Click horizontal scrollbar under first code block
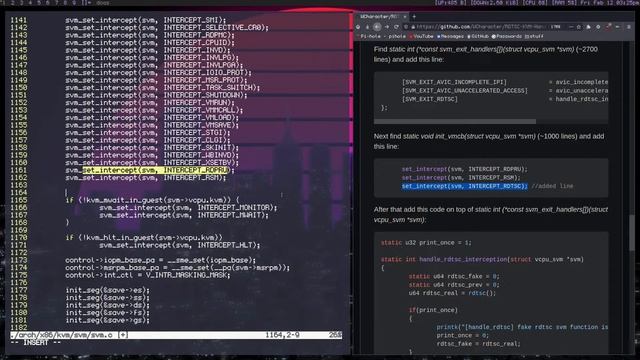 pyautogui.click(x=455, y=121)
